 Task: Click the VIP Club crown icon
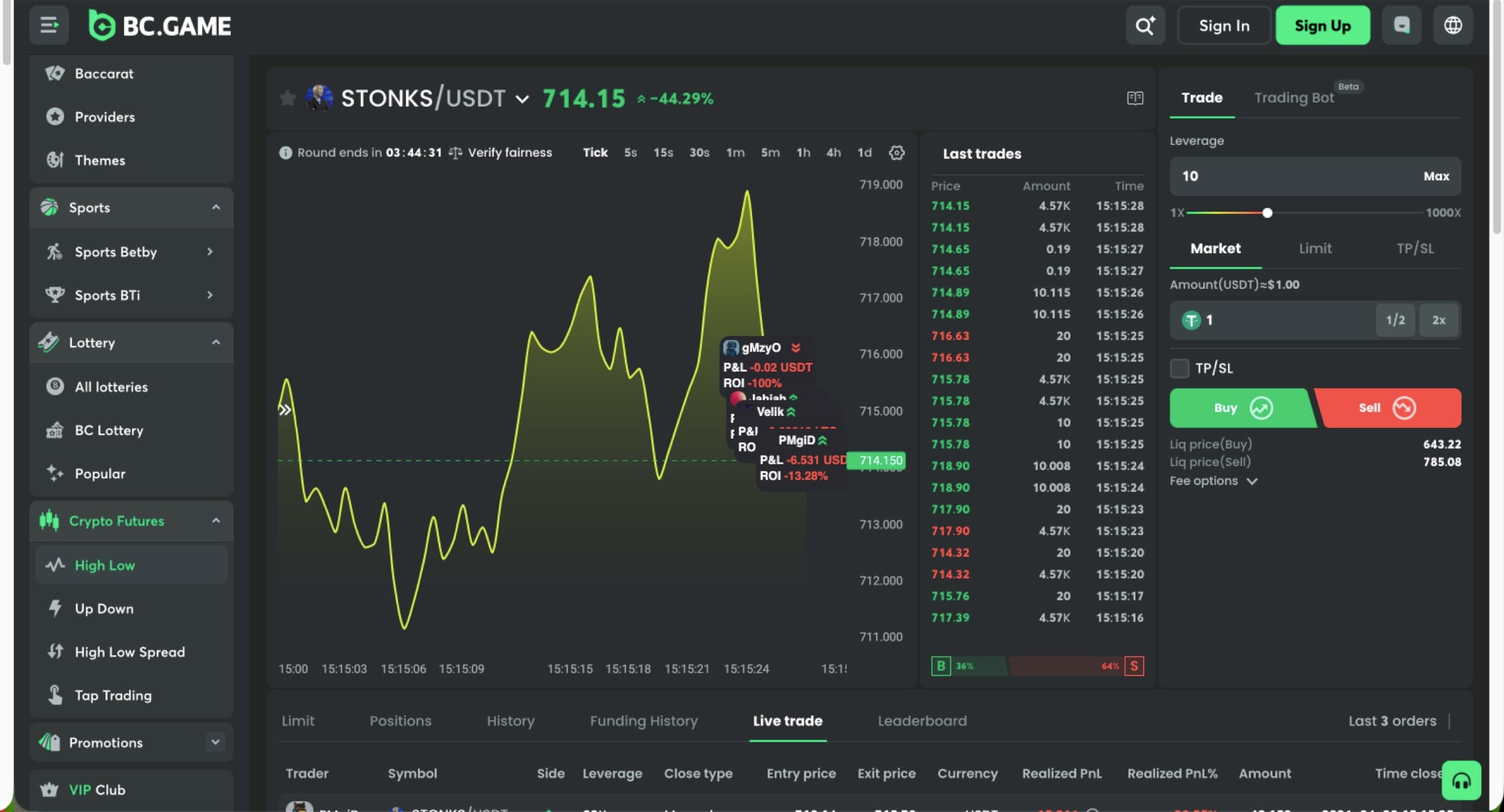(x=49, y=789)
